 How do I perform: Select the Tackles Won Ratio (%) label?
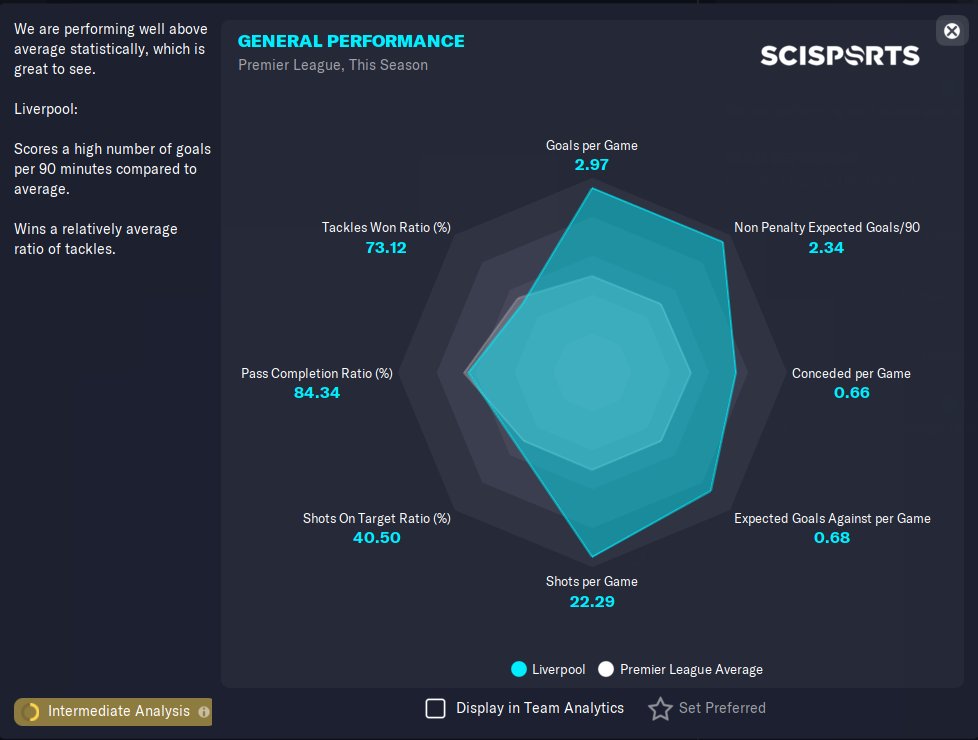pyautogui.click(x=386, y=227)
